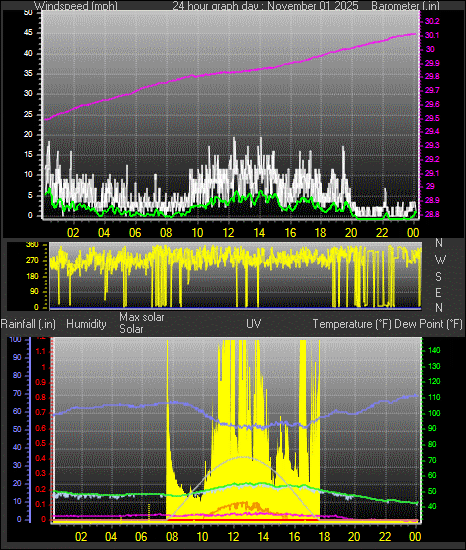
Task: Click the 180 wind direction degree label
Action: [32, 276]
